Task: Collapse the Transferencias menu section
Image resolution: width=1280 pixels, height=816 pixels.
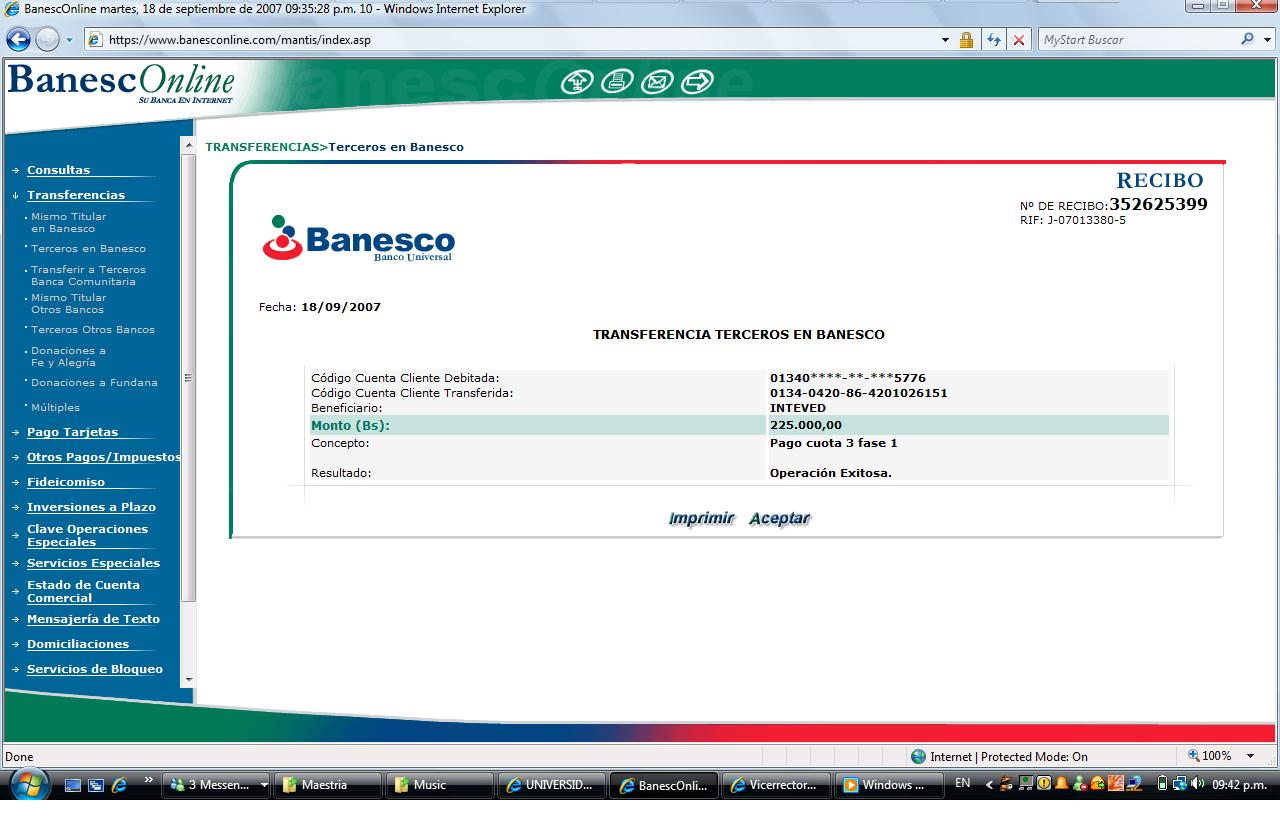Action: pos(76,195)
